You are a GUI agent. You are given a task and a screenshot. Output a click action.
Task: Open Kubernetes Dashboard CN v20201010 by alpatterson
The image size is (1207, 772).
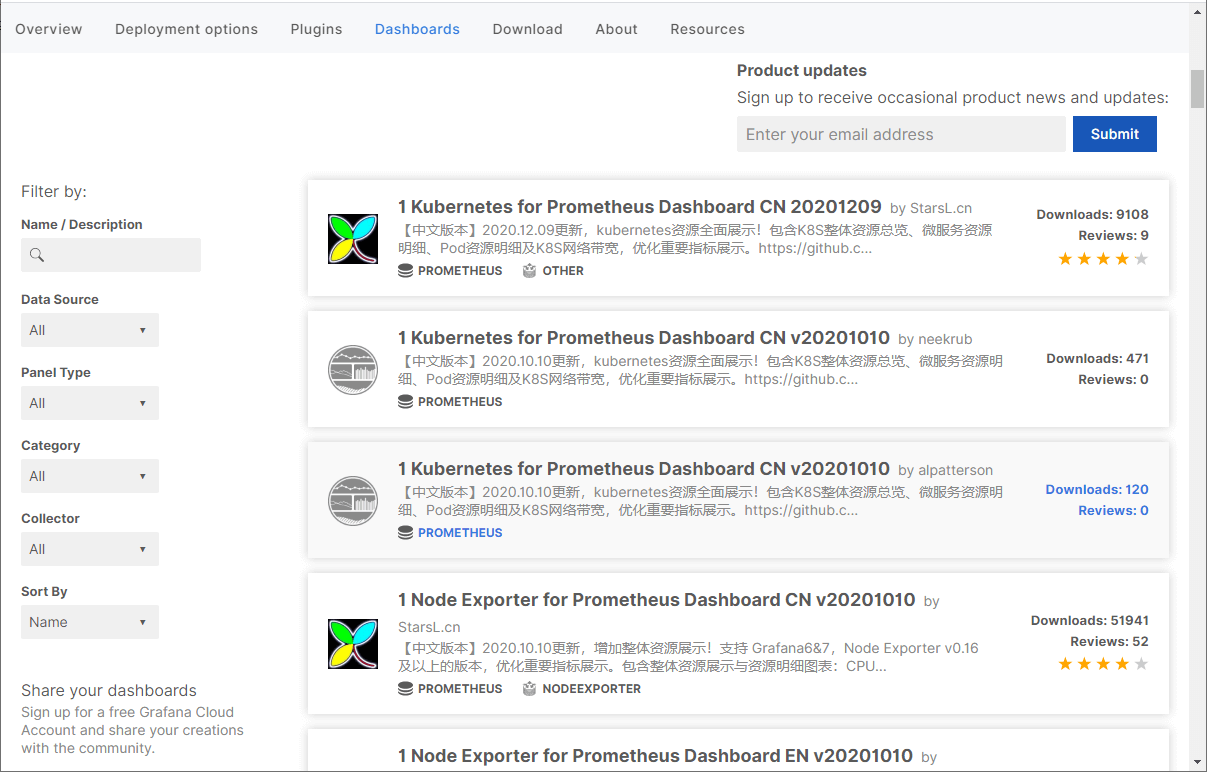pos(644,469)
